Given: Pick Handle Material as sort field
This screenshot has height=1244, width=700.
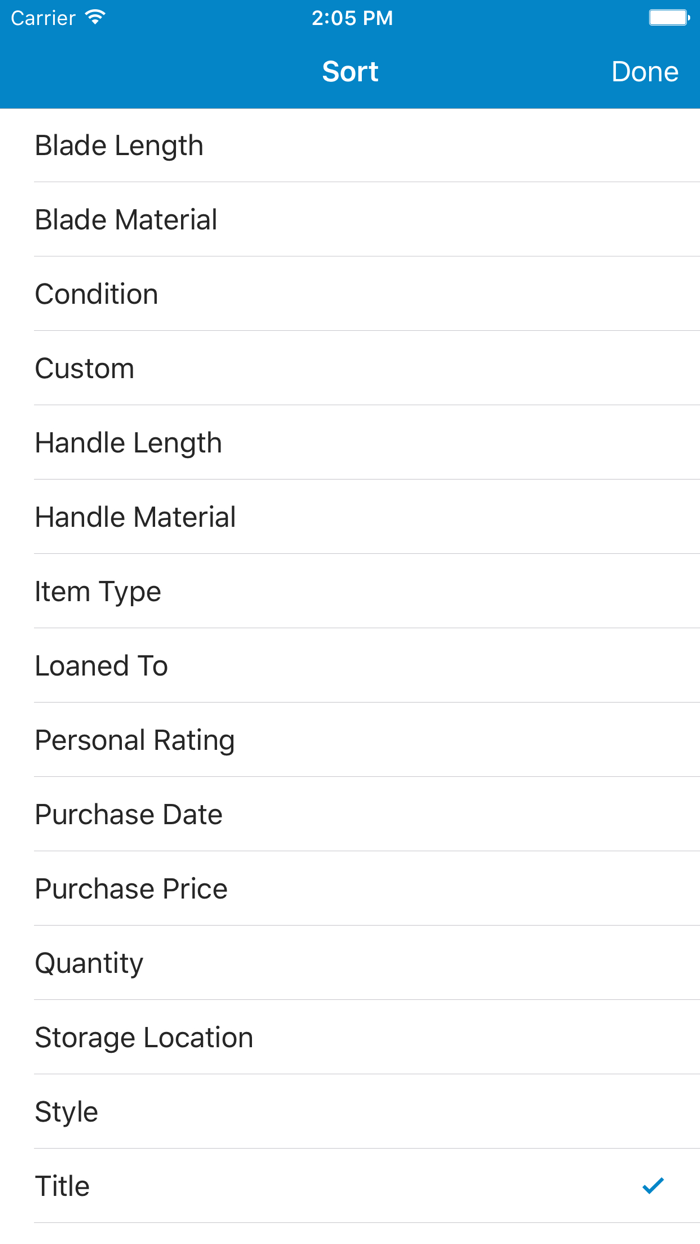Looking at the screenshot, I should (136, 517).
